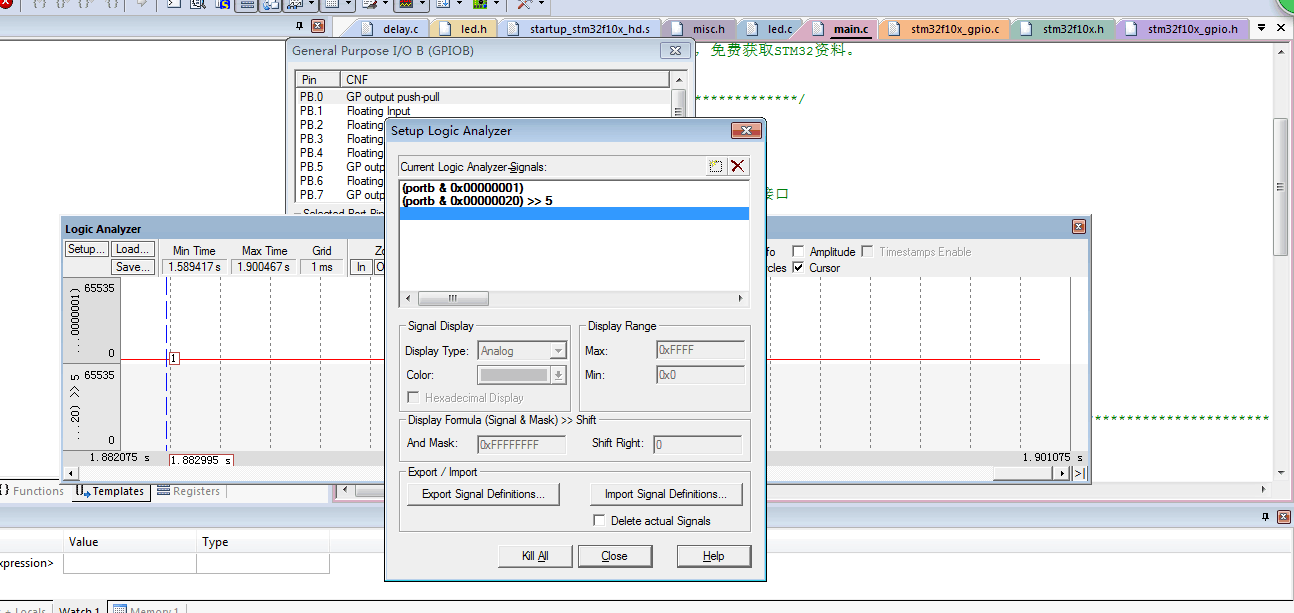This screenshot has height=613, width=1294.
Task: Click Close in Setup Logic Analyzer
Action: coord(614,556)
